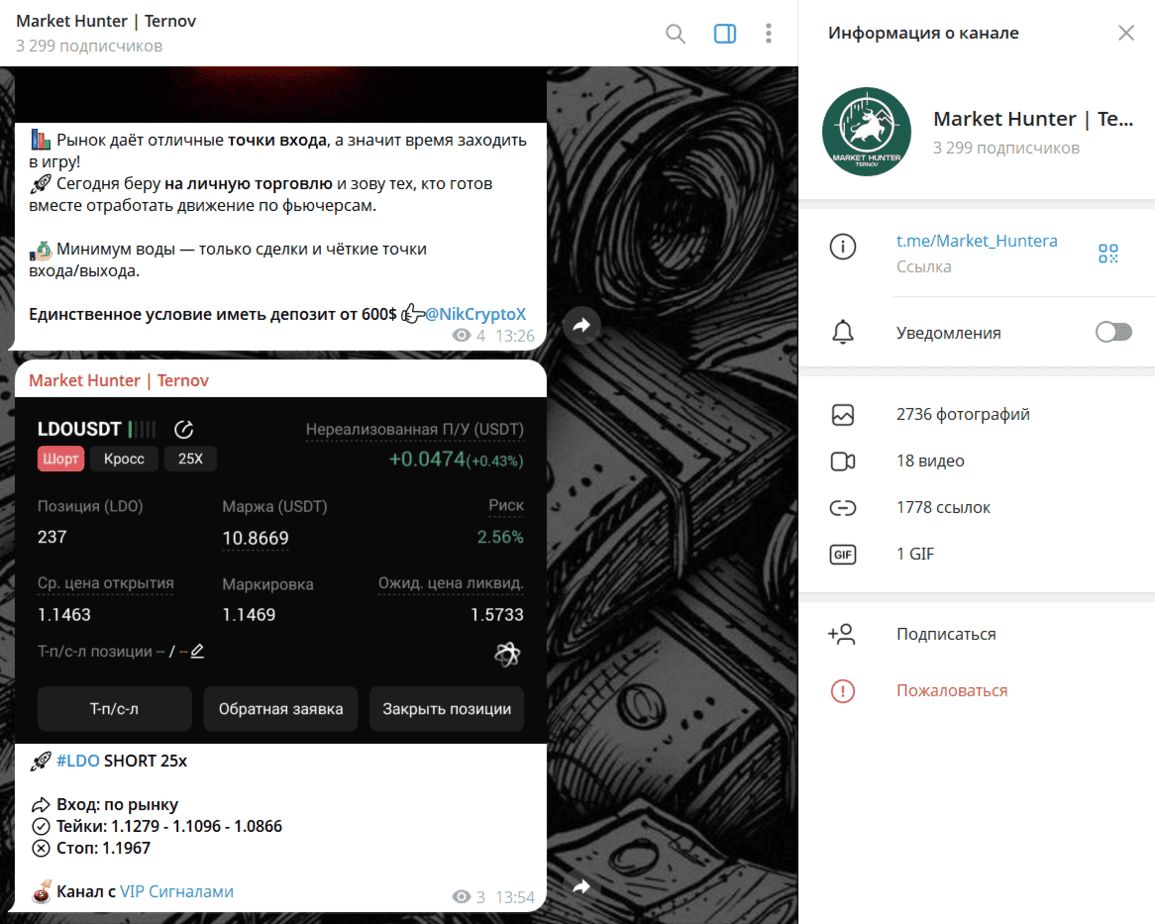Open the @NikCryptoX mention link
Viewport: 1155px width, 924px height.
[x=475, y=314]
